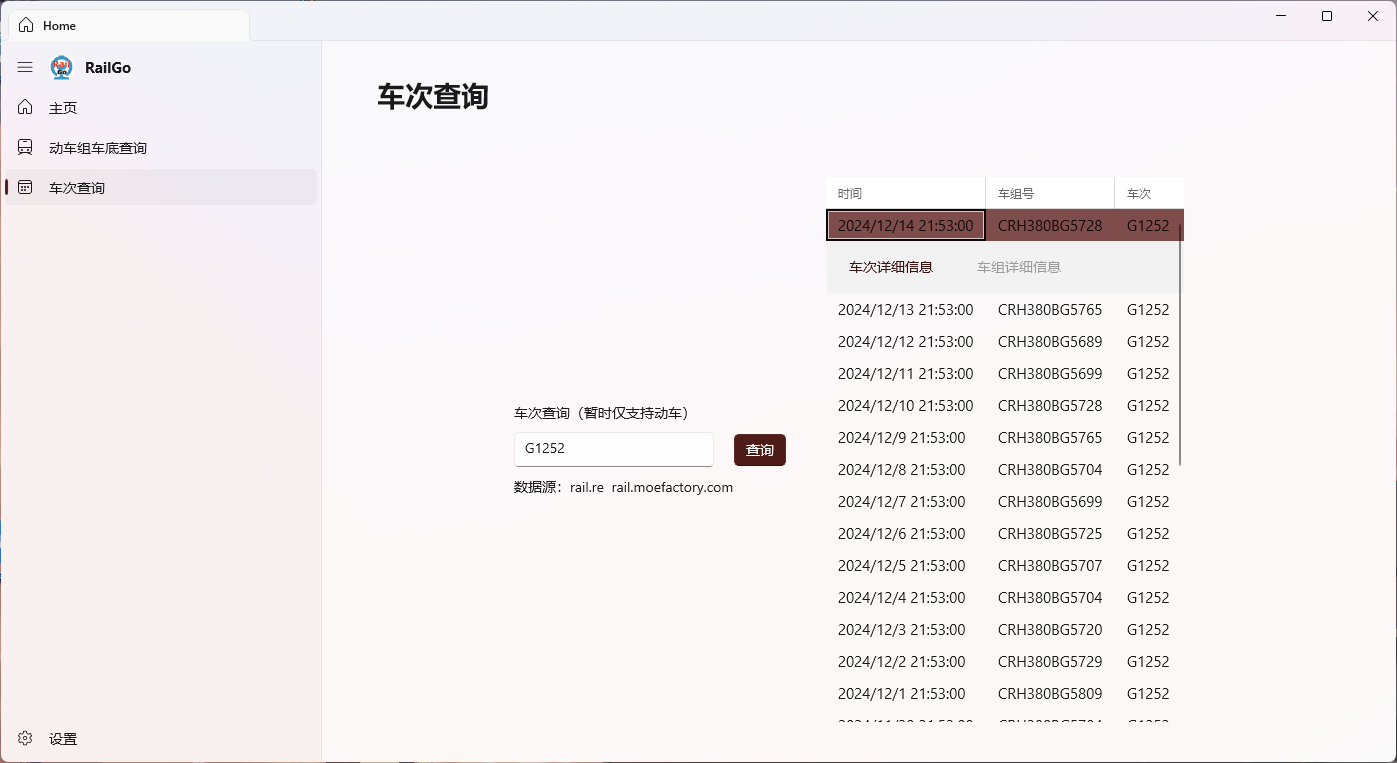
Task: Click G1252 in the 2024/12/1 row
Action: (x=1148, y=694)
